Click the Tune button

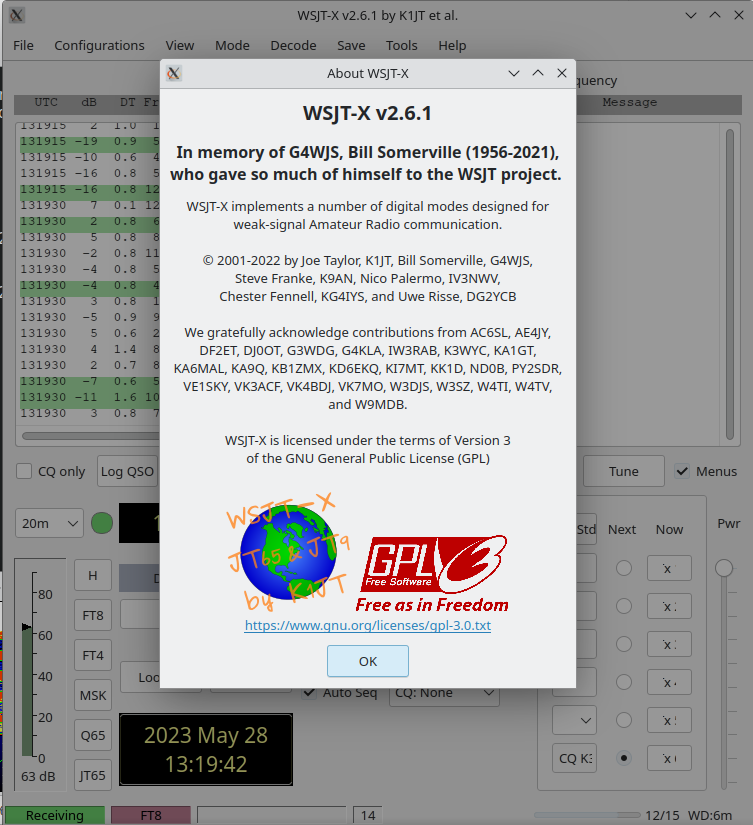coord(624,471)
